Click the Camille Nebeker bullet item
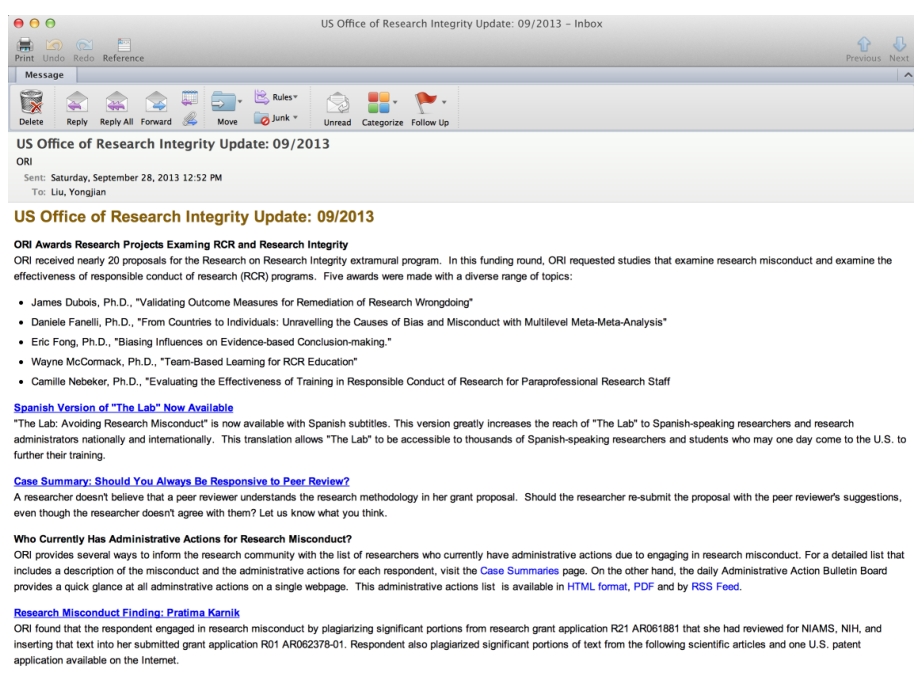The image size is (920, 690). (350, 382)
